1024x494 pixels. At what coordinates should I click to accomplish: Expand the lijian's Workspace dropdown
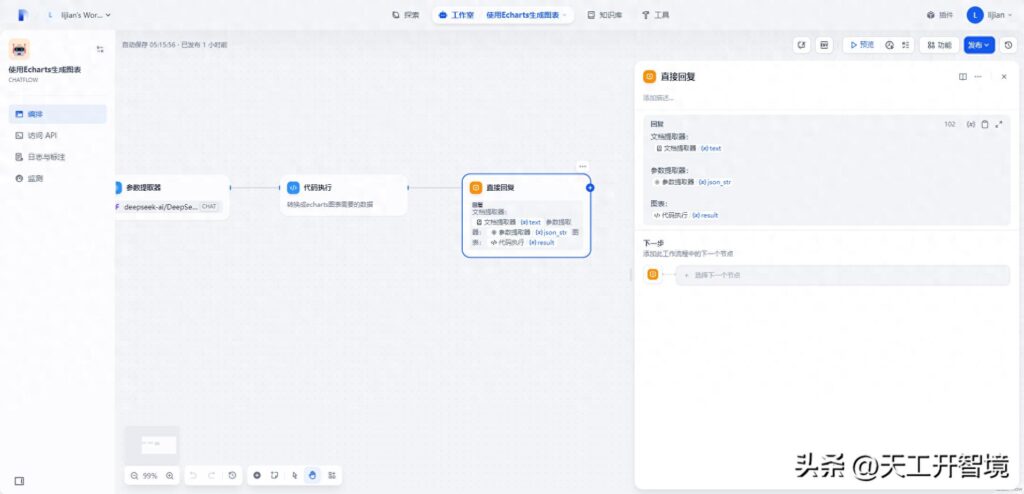[80, 15]
